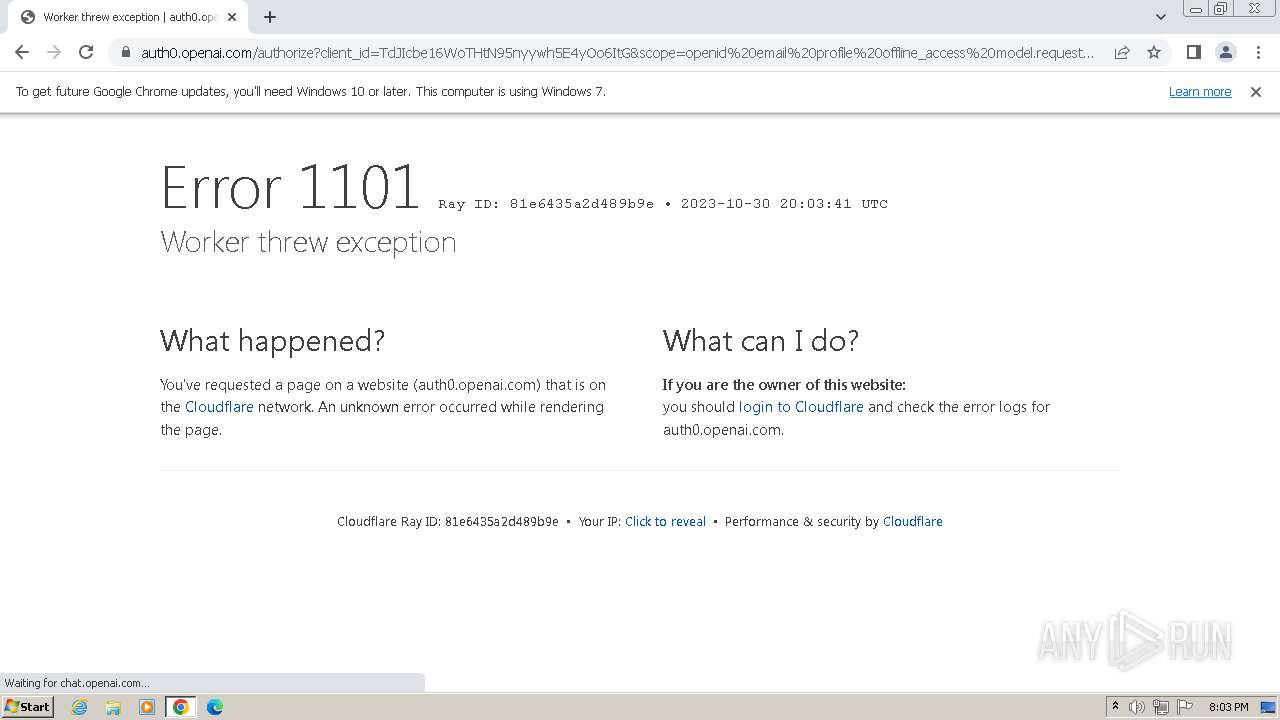The height and width of the screenshot is (720, 1280).
Task: Click the auth0.openai.com address bar
Action: 617,52
